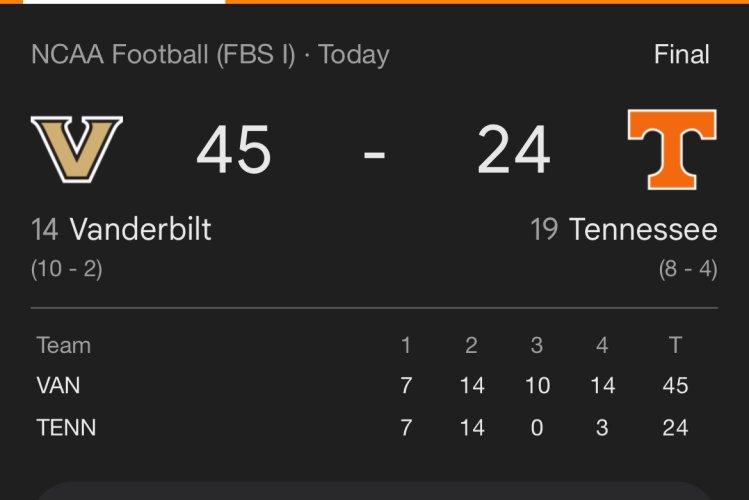Click the Team column header
The height and width of the screenshot is (500, 749).
pyautogui.click(x=63, y=345)
